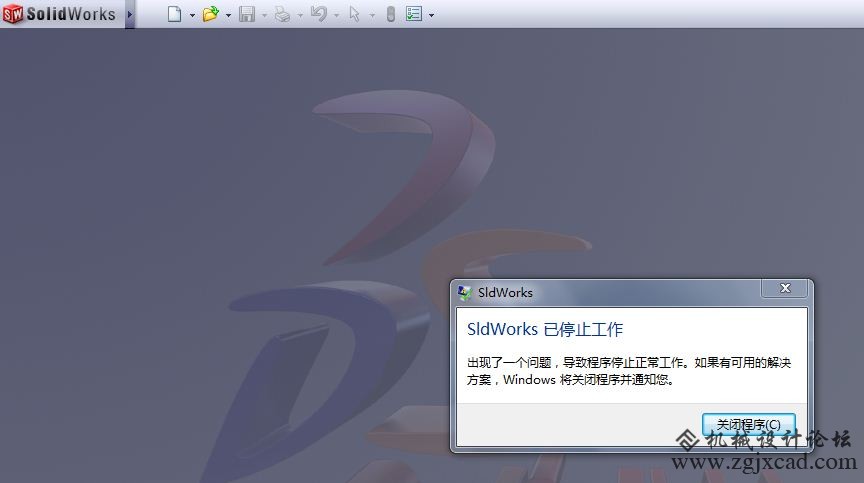Expand the Options dropdown arrow
The height and width of the screenshot is (483, 864).
coord(431,15)
